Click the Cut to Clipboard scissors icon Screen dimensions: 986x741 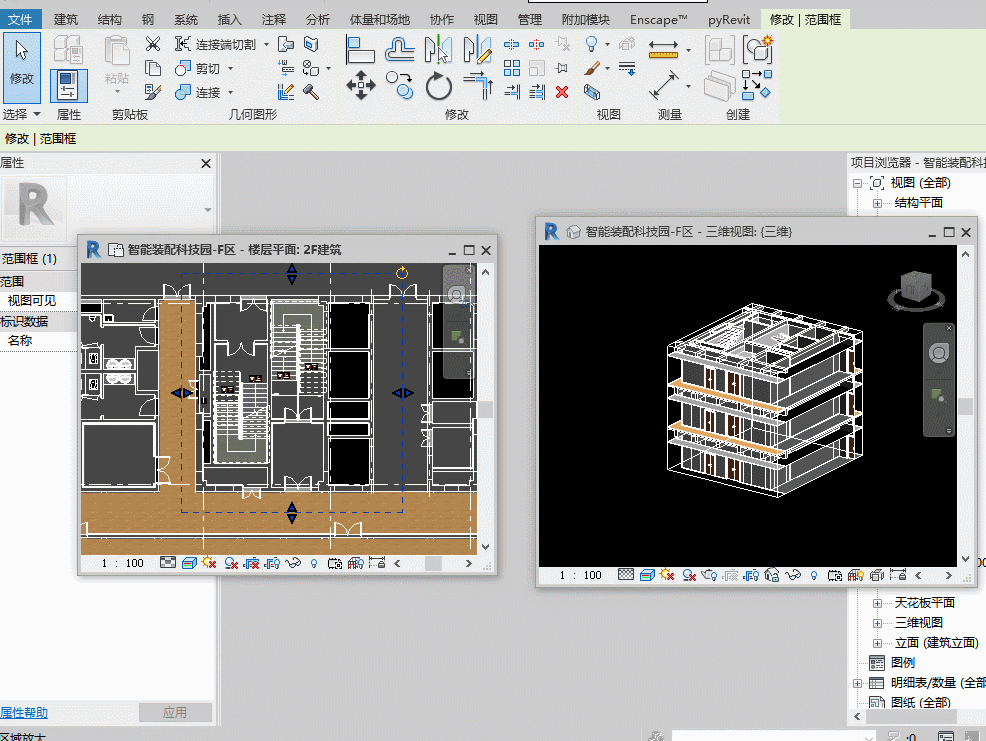pos(152,44)
